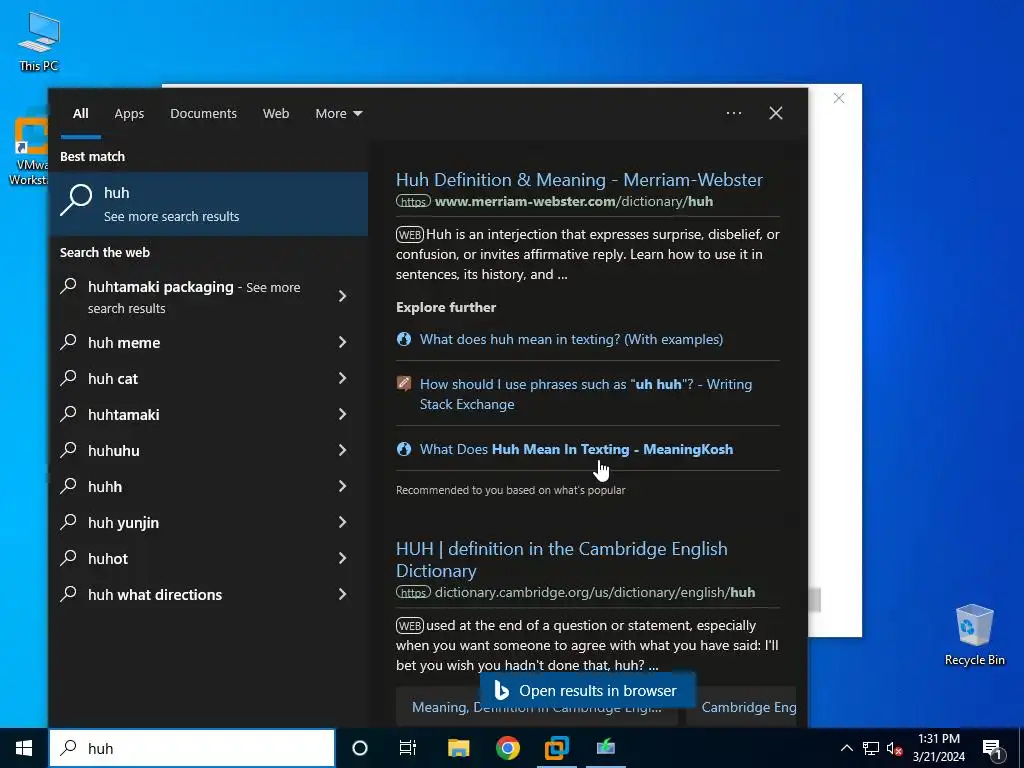Select the 'huh what directions' suggestion
The image size is (1024, 768).
coord(155,594)
